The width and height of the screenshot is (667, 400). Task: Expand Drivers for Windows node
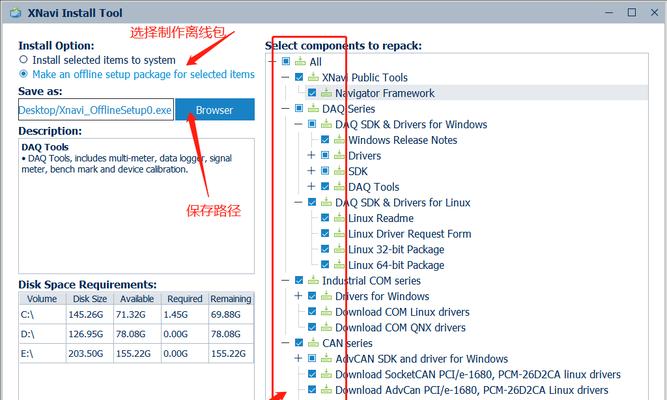pyautogui.click(x=298, y=296)
